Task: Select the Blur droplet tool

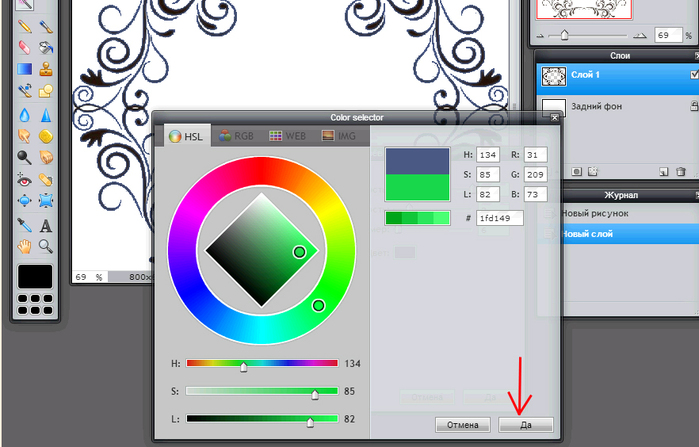Action: 25,115
